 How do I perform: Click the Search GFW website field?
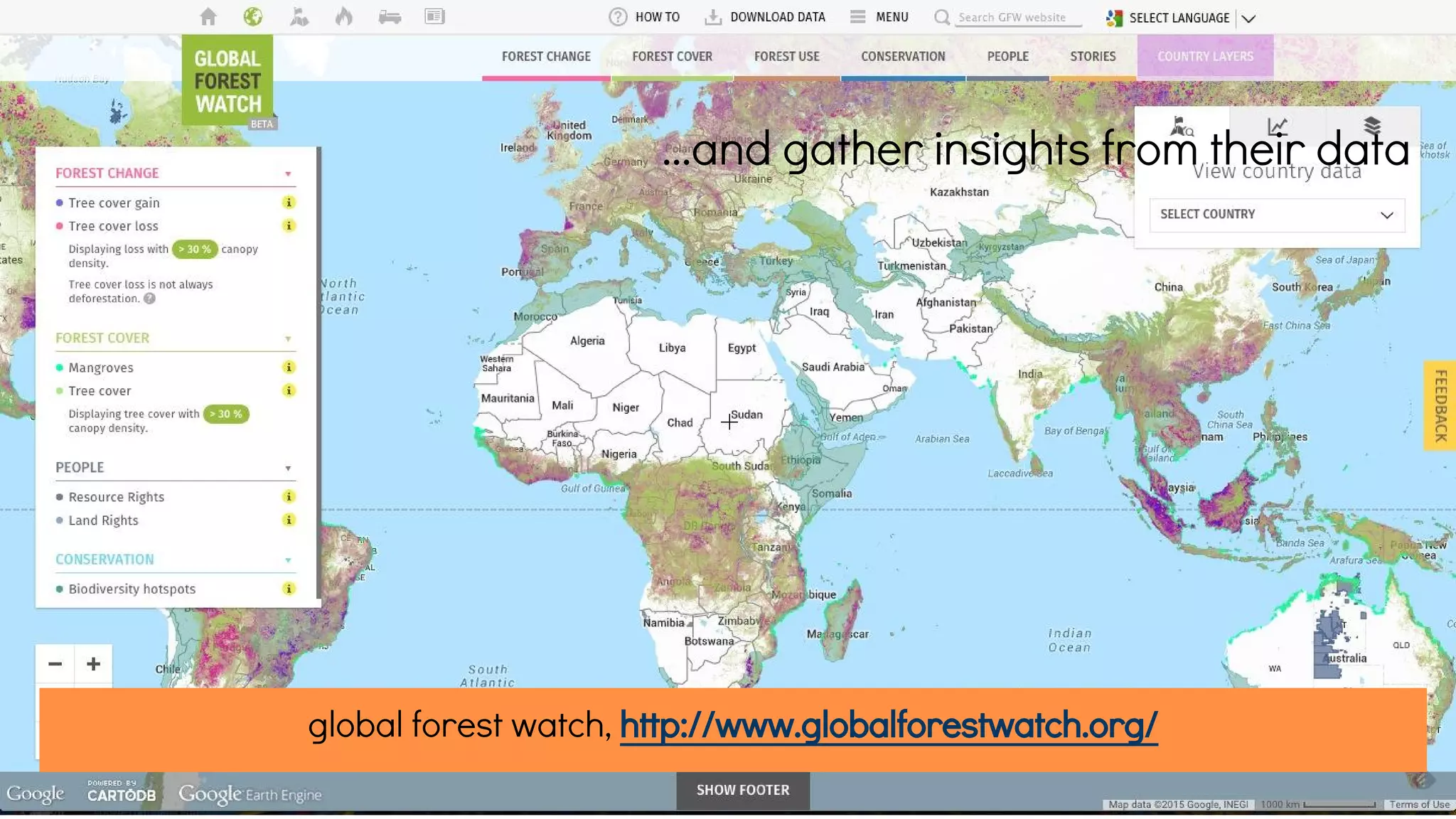pos(1017,18)
